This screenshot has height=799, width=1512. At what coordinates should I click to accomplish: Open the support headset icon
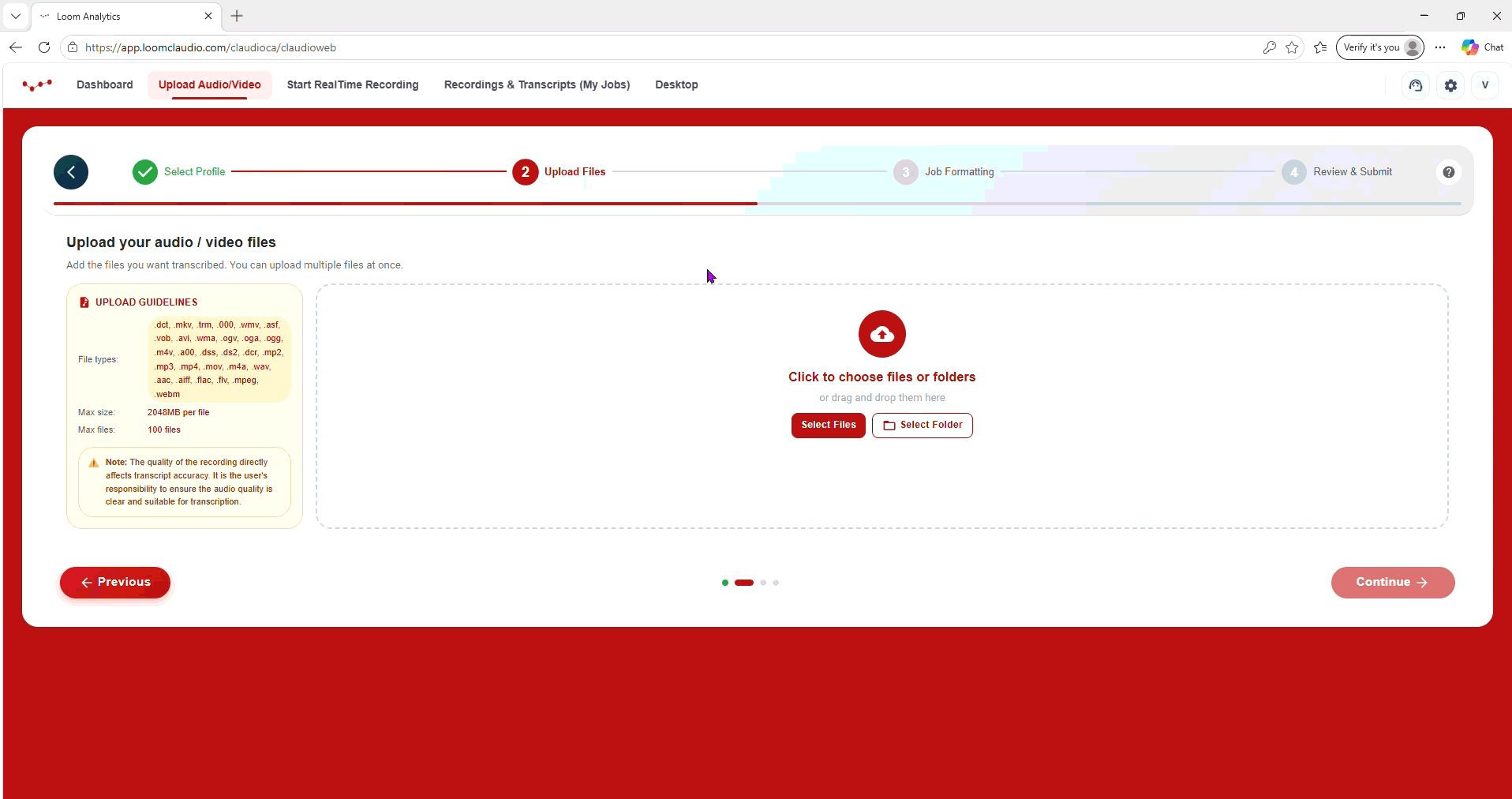[1416, 85]
